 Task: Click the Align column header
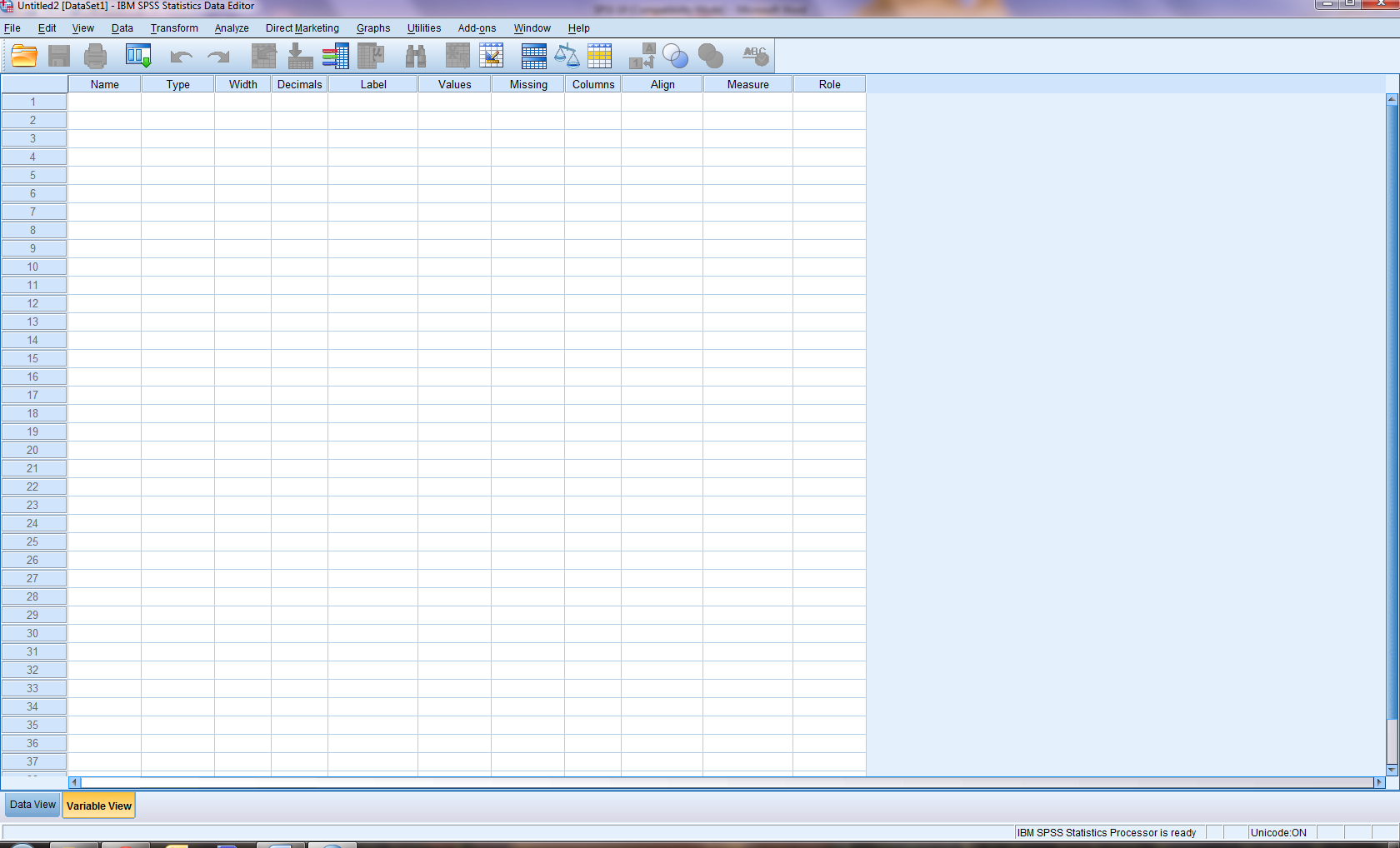[662, 84]
